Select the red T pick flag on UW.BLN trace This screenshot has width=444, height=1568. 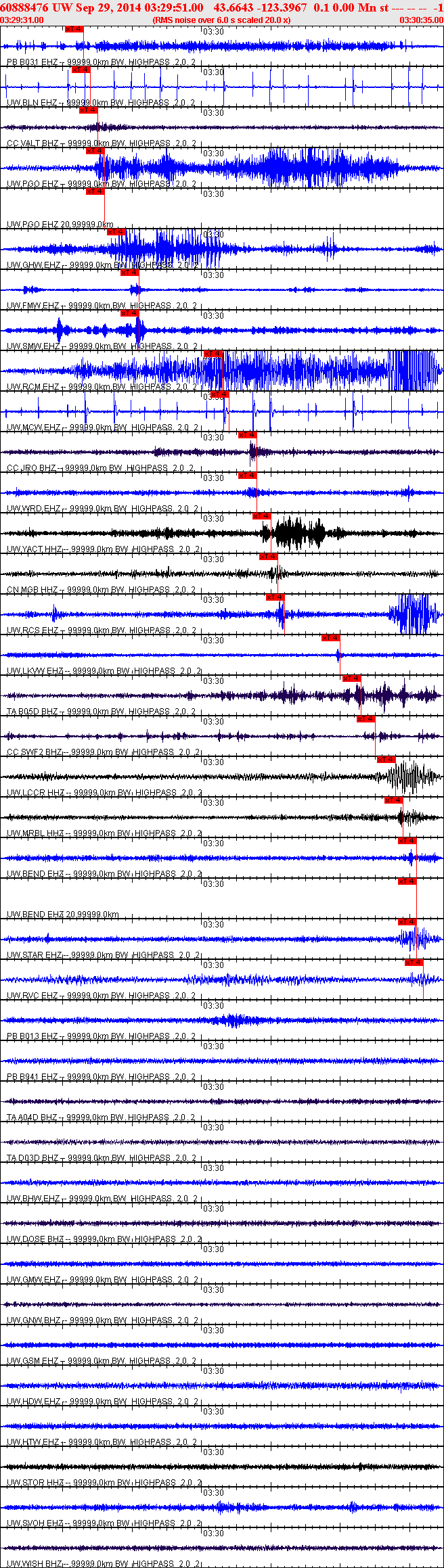pos(81,70)
